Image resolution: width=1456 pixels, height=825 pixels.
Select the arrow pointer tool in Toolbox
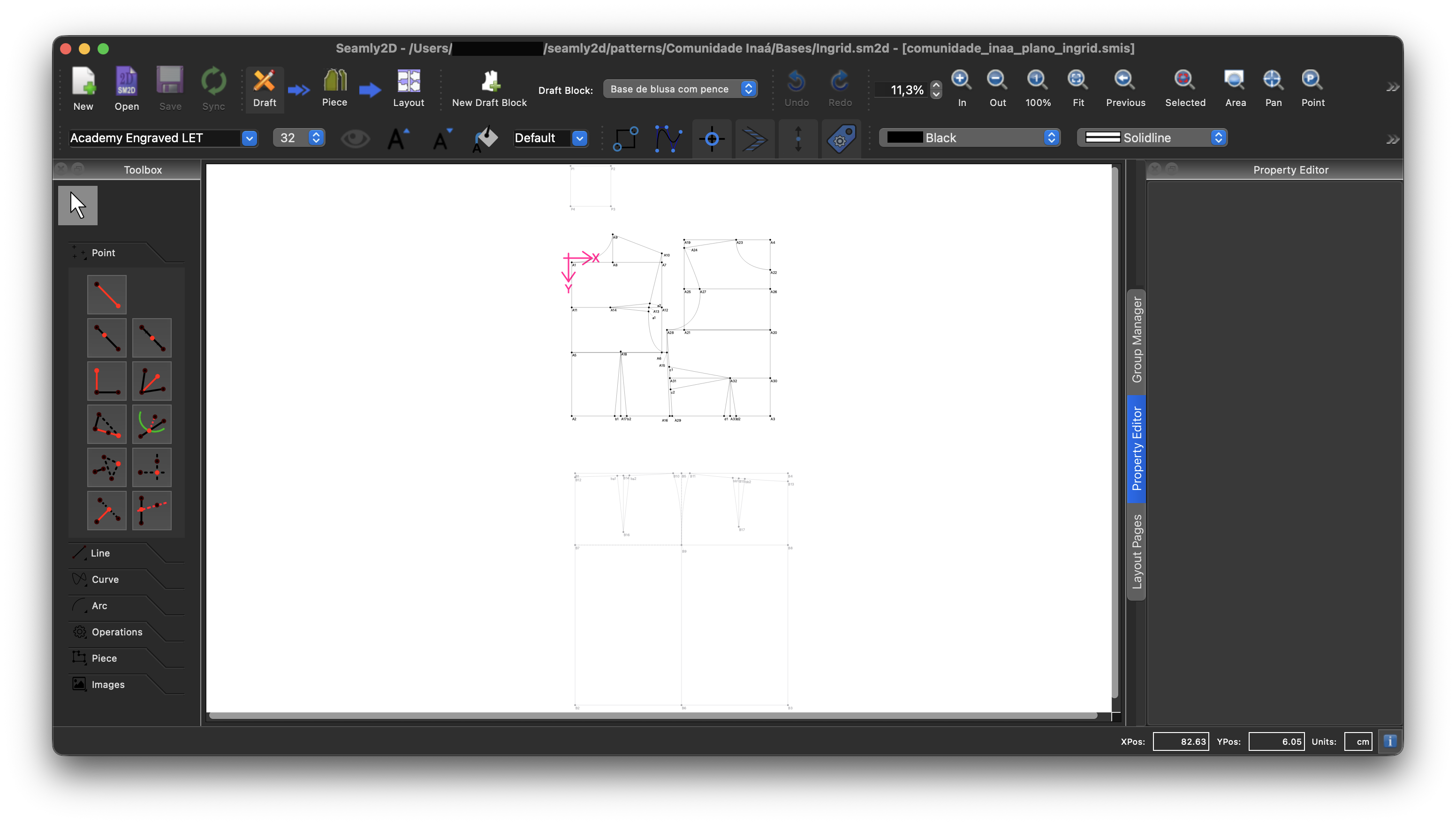click(77, 206)
